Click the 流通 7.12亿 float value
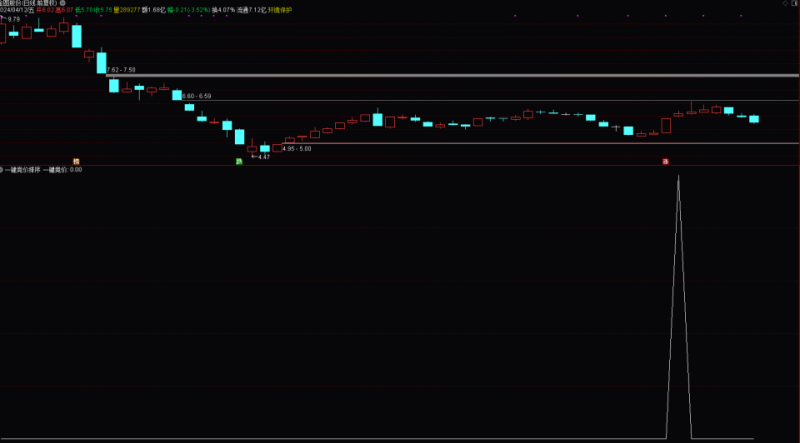 [x=251, y=11]
